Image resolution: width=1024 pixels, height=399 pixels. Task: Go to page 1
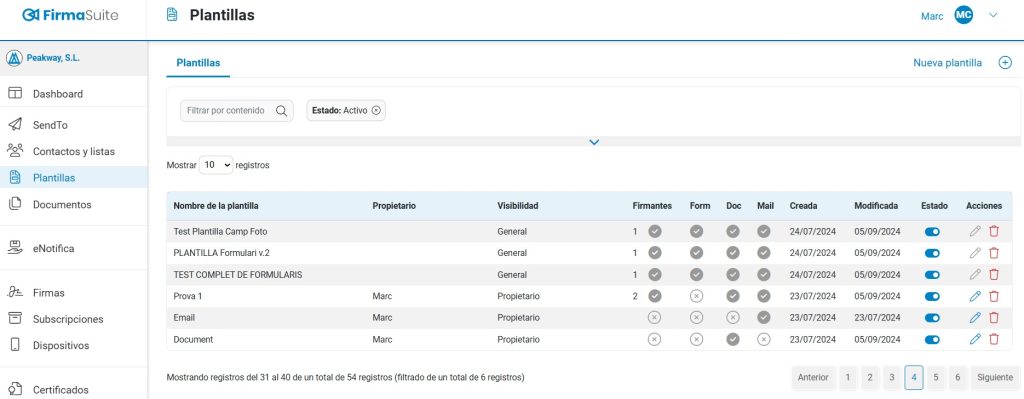(848, 377)
